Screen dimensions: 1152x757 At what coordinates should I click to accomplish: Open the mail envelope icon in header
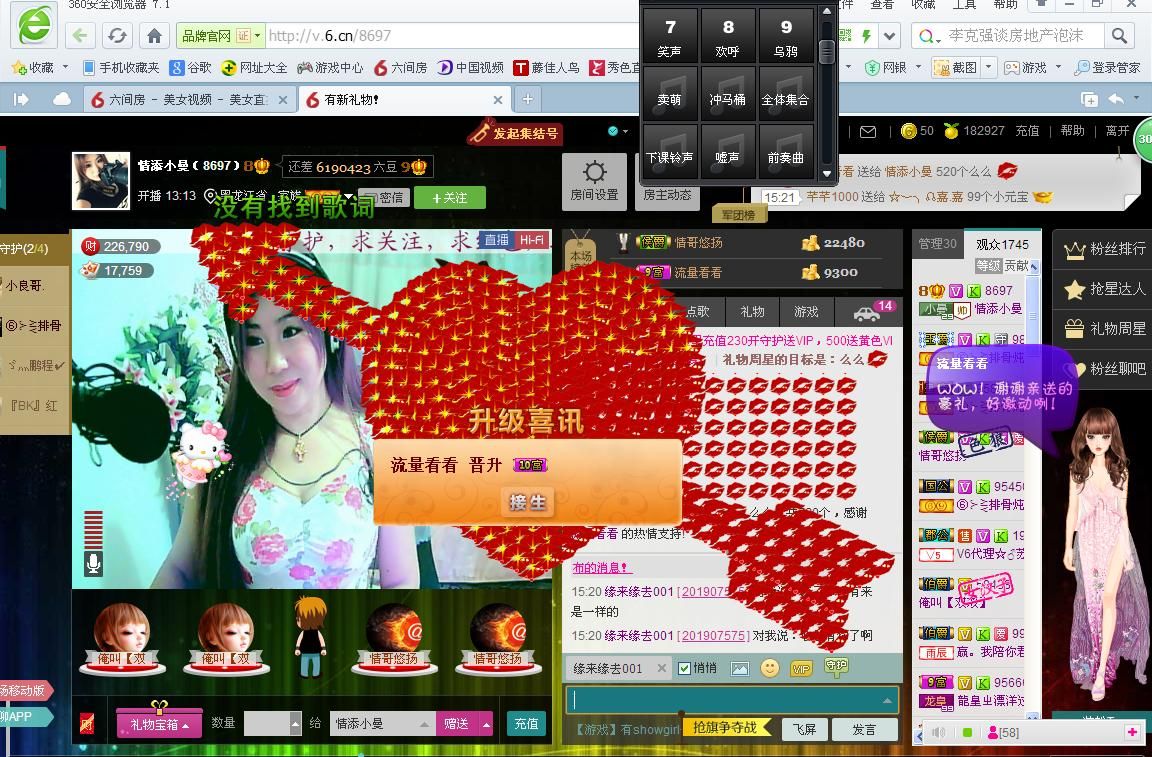point(868,131)
